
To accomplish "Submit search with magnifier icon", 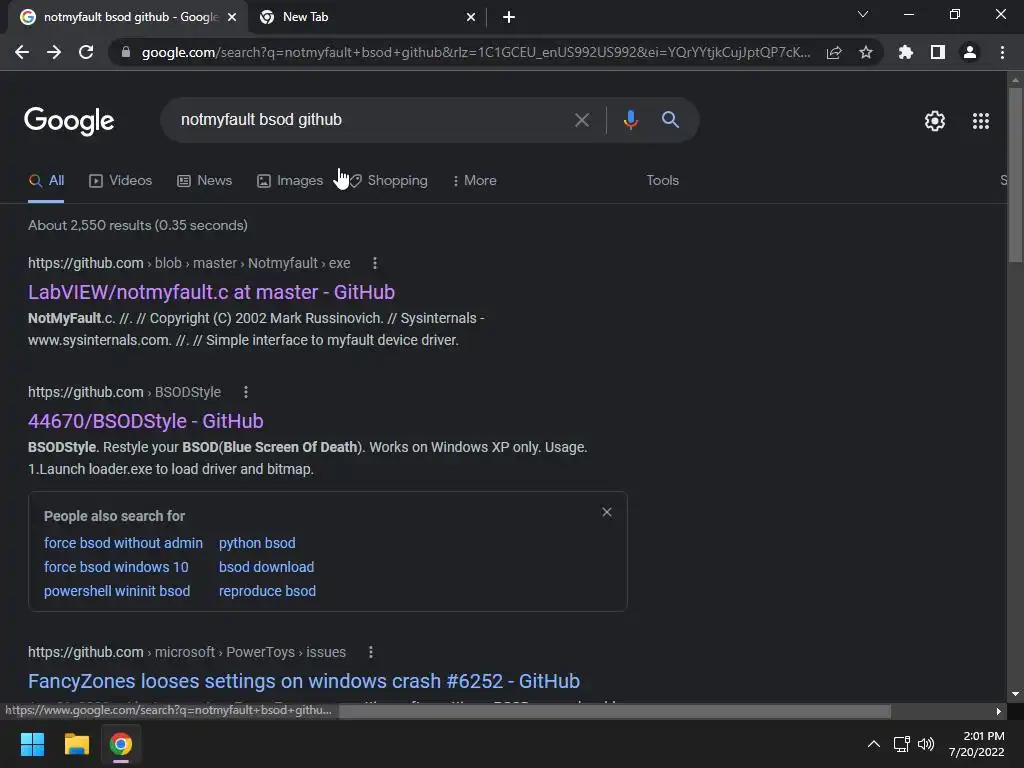I will [x=670, y=120].
